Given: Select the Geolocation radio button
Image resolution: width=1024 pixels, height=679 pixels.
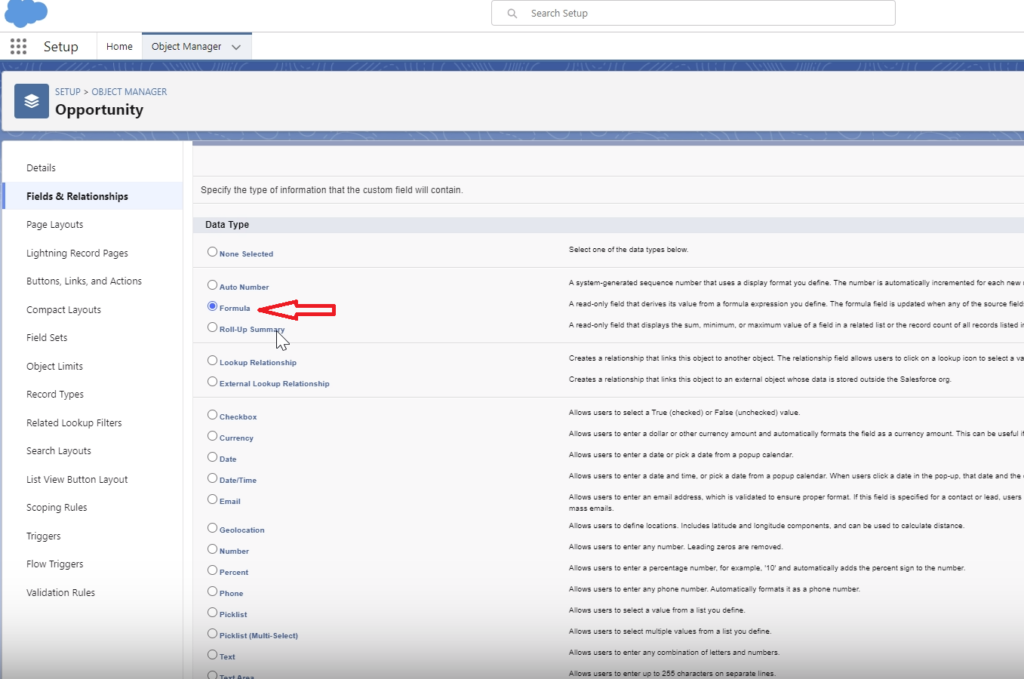Looking at the screenshot, I should pyautogui.click(x=212, y=528).
